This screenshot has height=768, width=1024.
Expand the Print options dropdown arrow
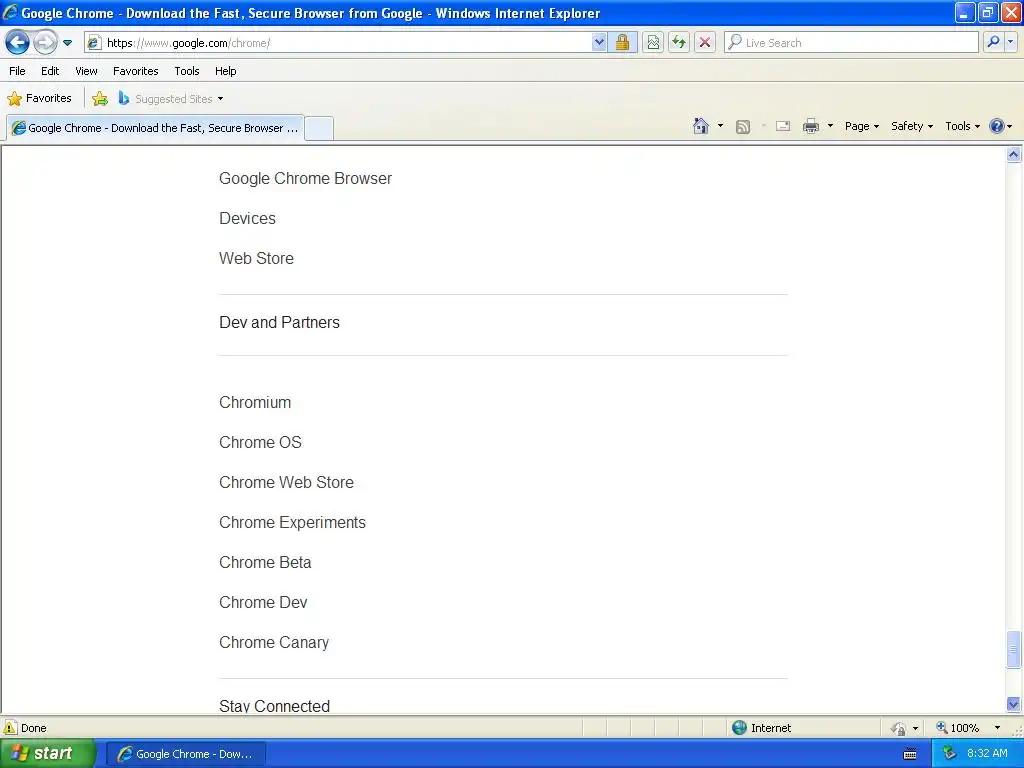point(830,126)
